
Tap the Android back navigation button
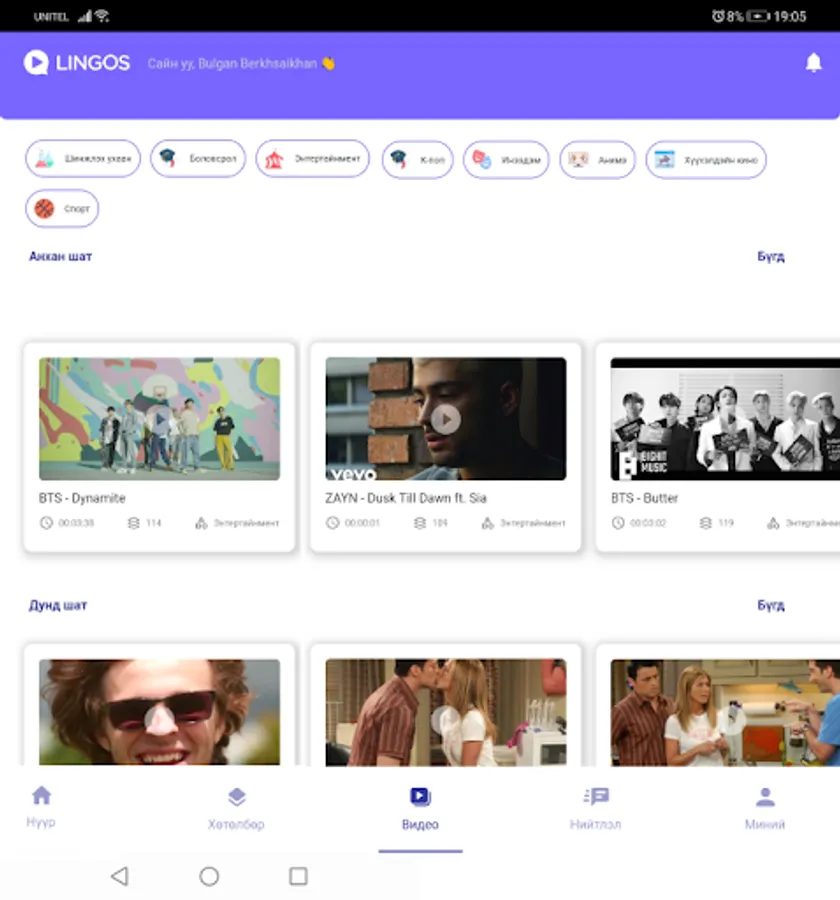pos(119,876)
